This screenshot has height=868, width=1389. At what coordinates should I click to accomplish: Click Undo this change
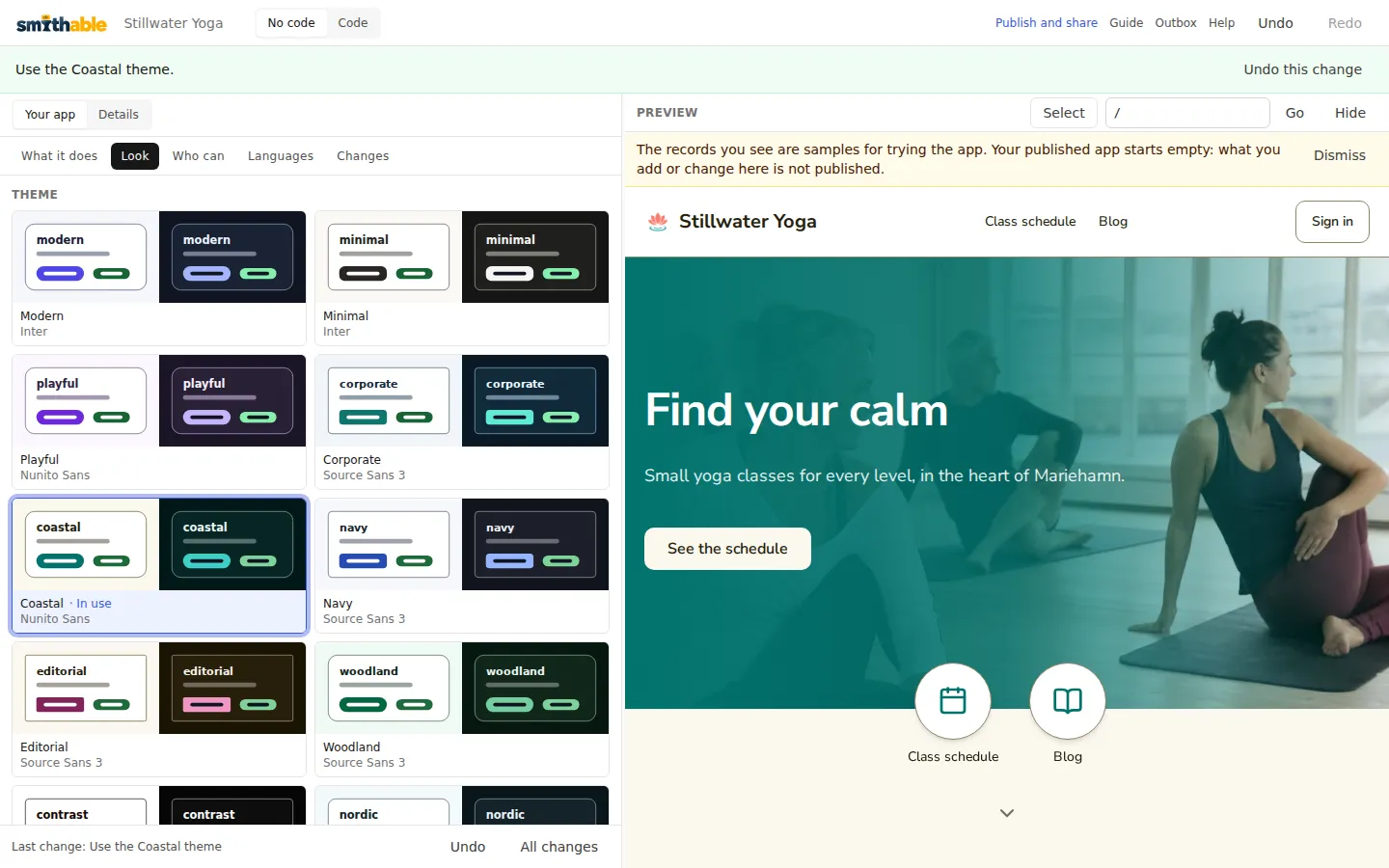tap(1303, 69)
